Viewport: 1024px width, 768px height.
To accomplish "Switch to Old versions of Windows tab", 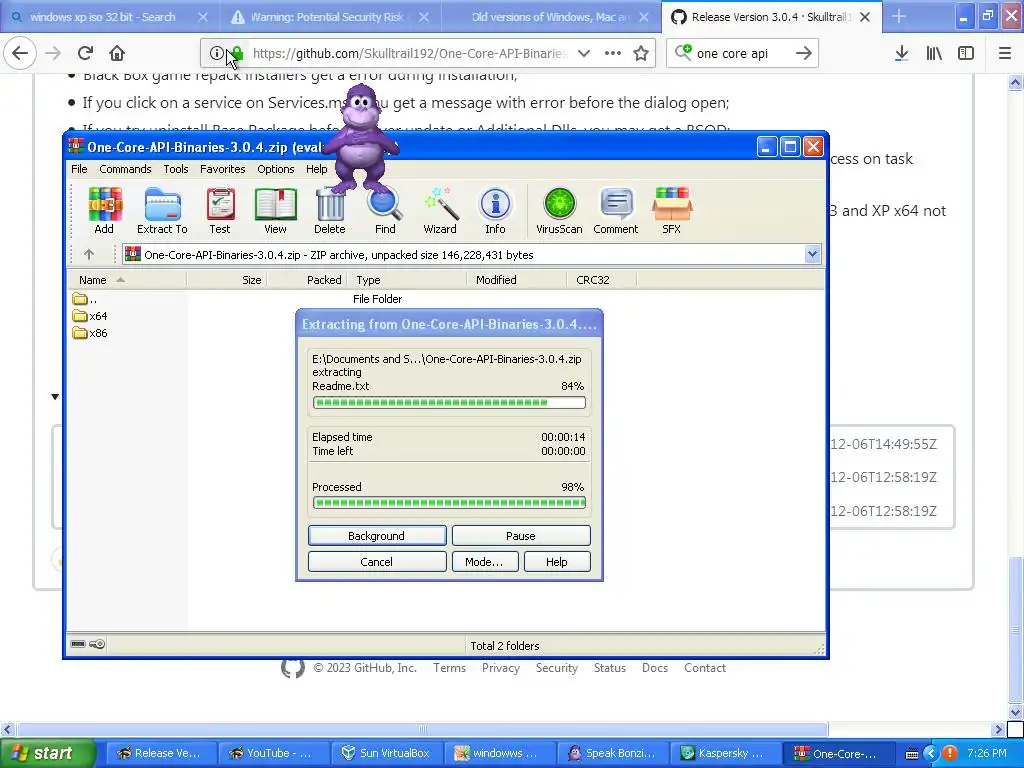I will pos(551,16).
